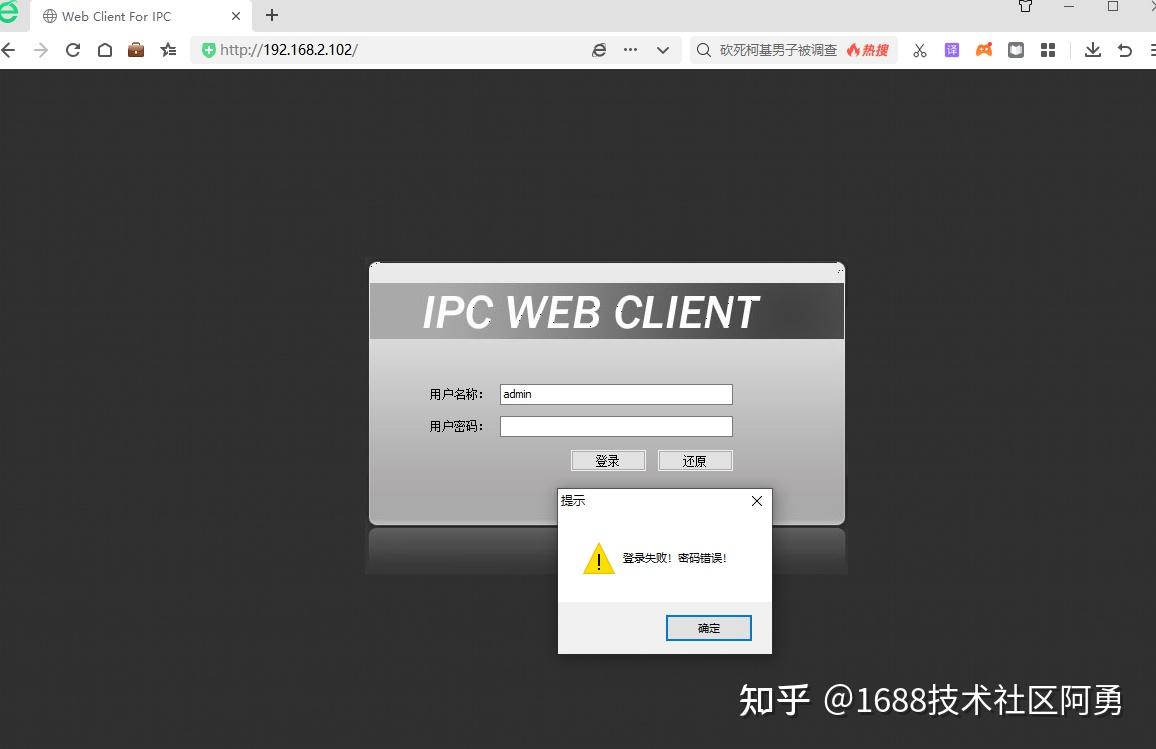
Task: Go to browser home page
Action: [104, 49]
